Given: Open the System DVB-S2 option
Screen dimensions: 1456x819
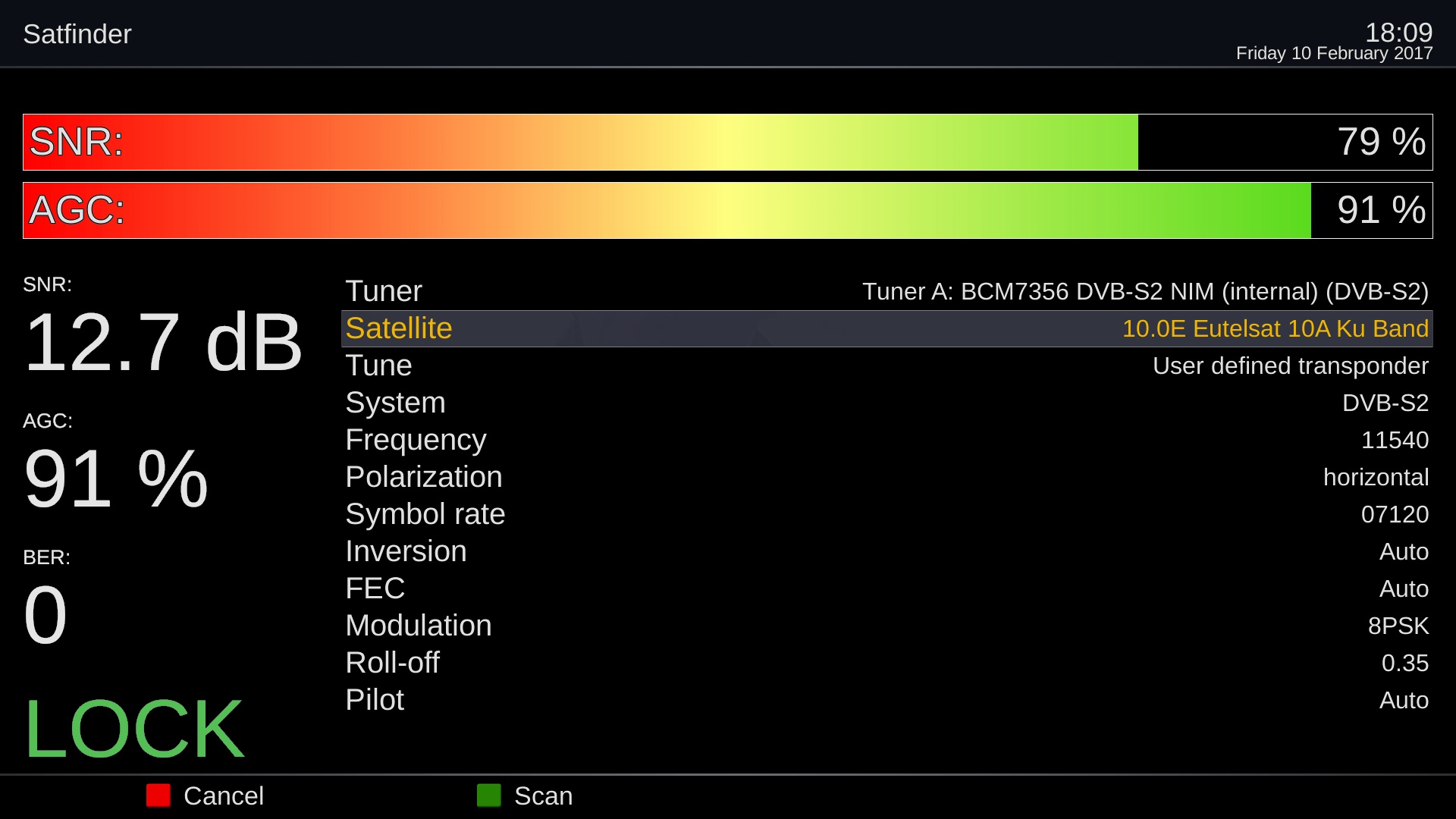Looking at the screenshot, I should click(1384, 403).
